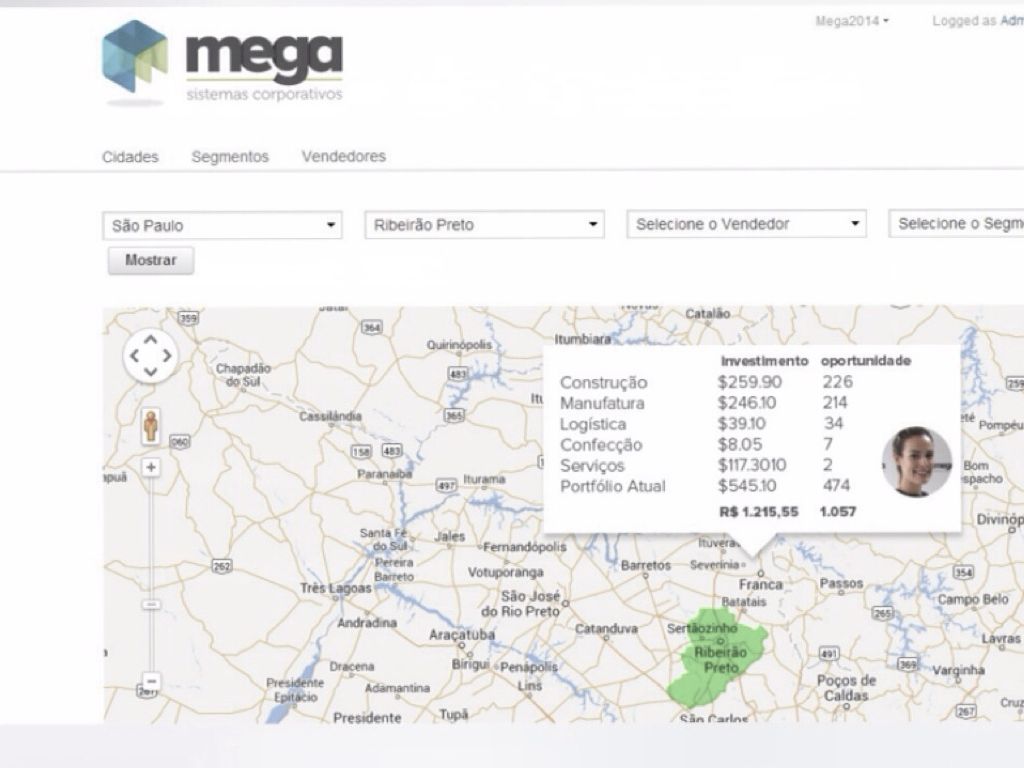The width and height of the screenshot is (1024, 768).
Task: Click the Street View pegman icon
Action: pyautogui.click(x=150, y=426)
